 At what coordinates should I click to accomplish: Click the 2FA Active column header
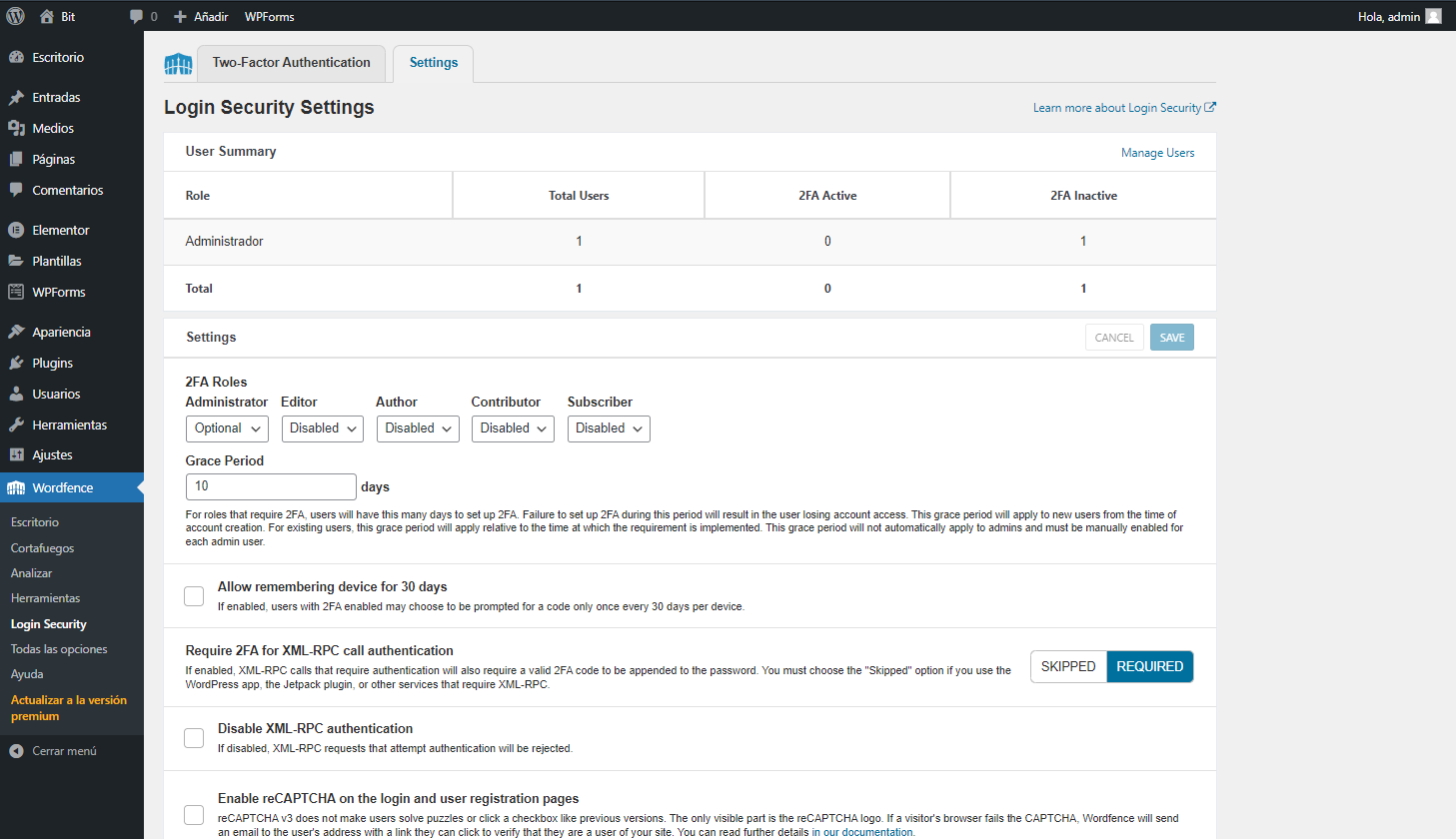click(827, 196)
